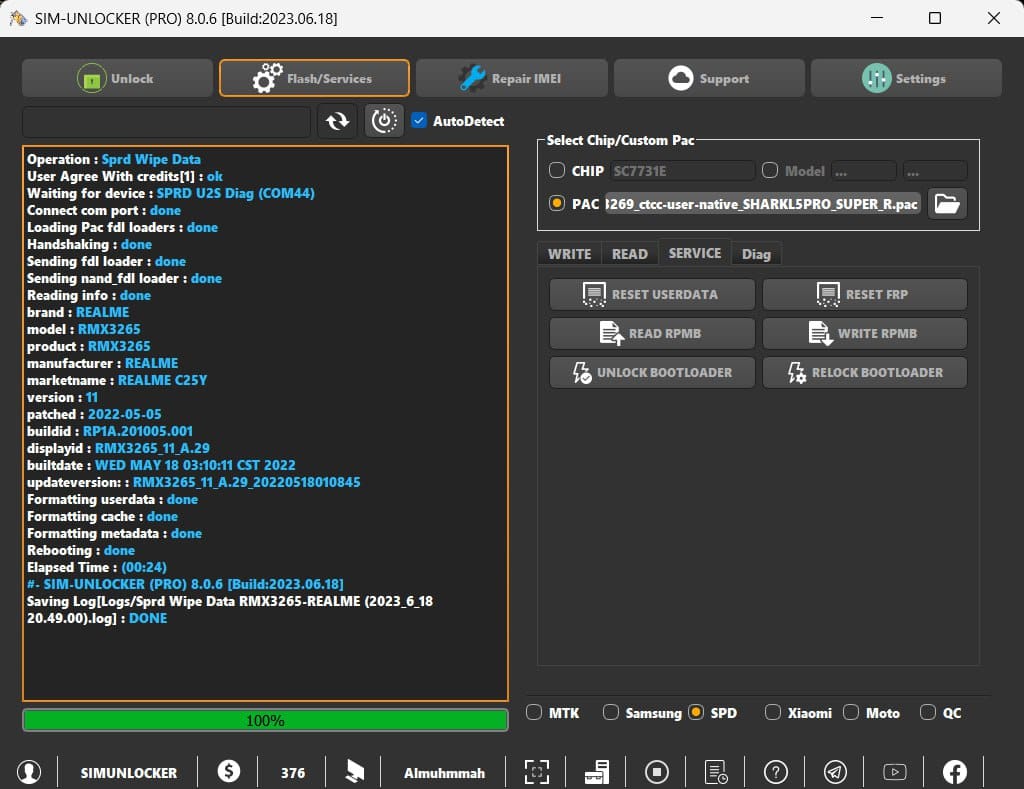Open the Facebook page icon
This screenshot has height=789, width=1024.
click(955, 772)
